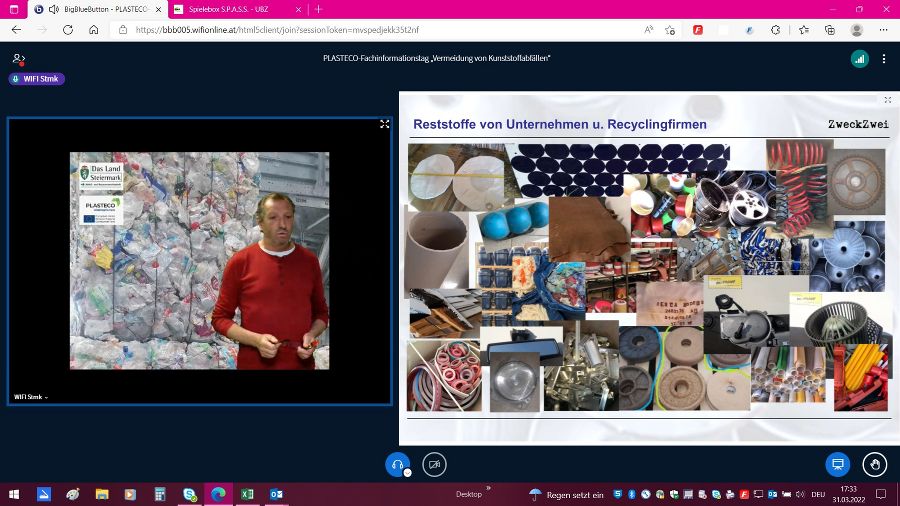900x506 pixels.
Task: Make the presentation fullscreen
Action: click(x=887, y=100)
